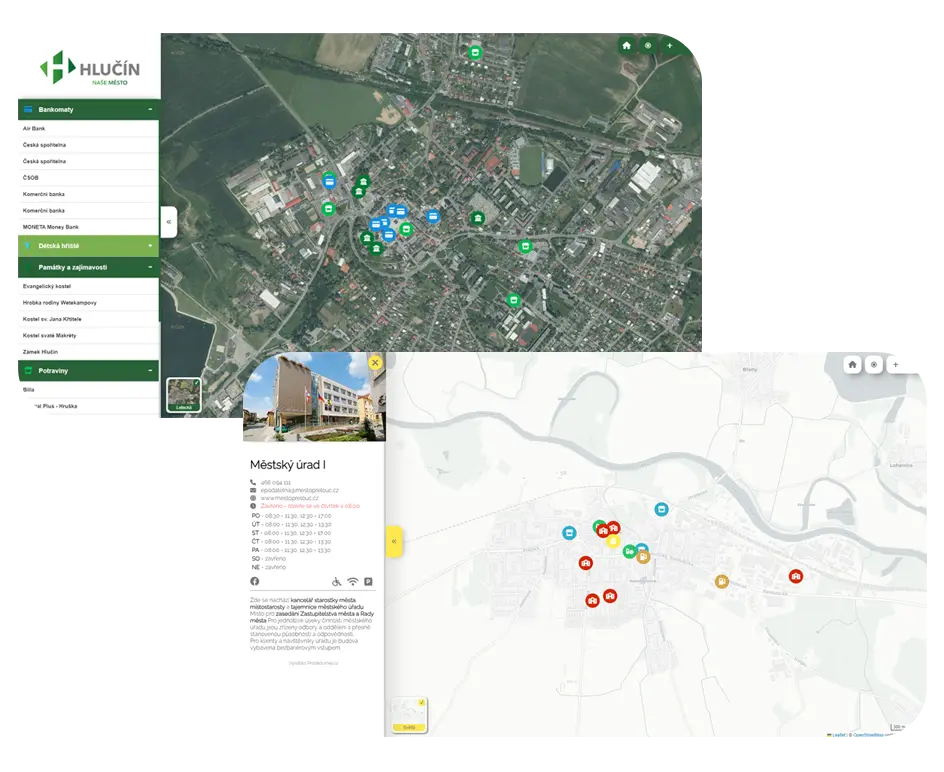This screenshot has width=944, height=772.
Task: Select the Letecká map layer thumbnail
Action: pyautogui.click(x=186, y=393)
